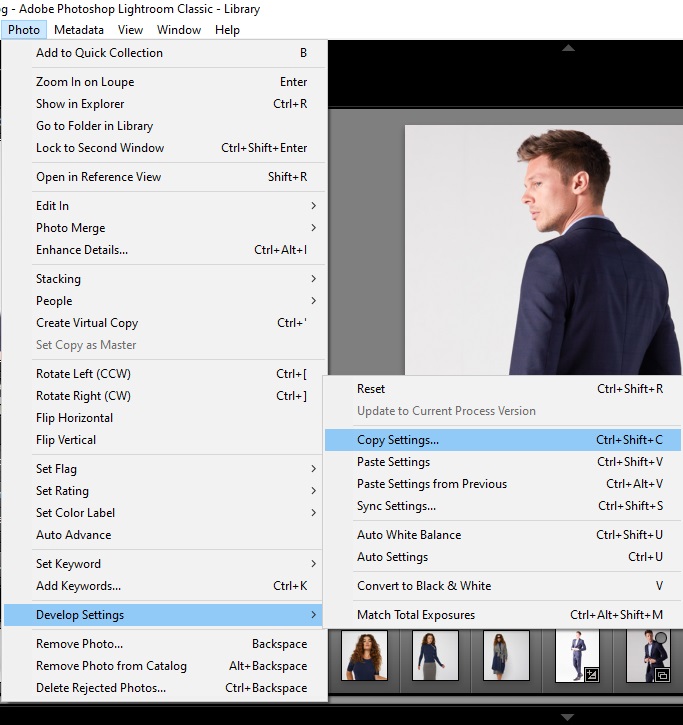
Task: Apply Auto Settings
Action: point(503,557)
